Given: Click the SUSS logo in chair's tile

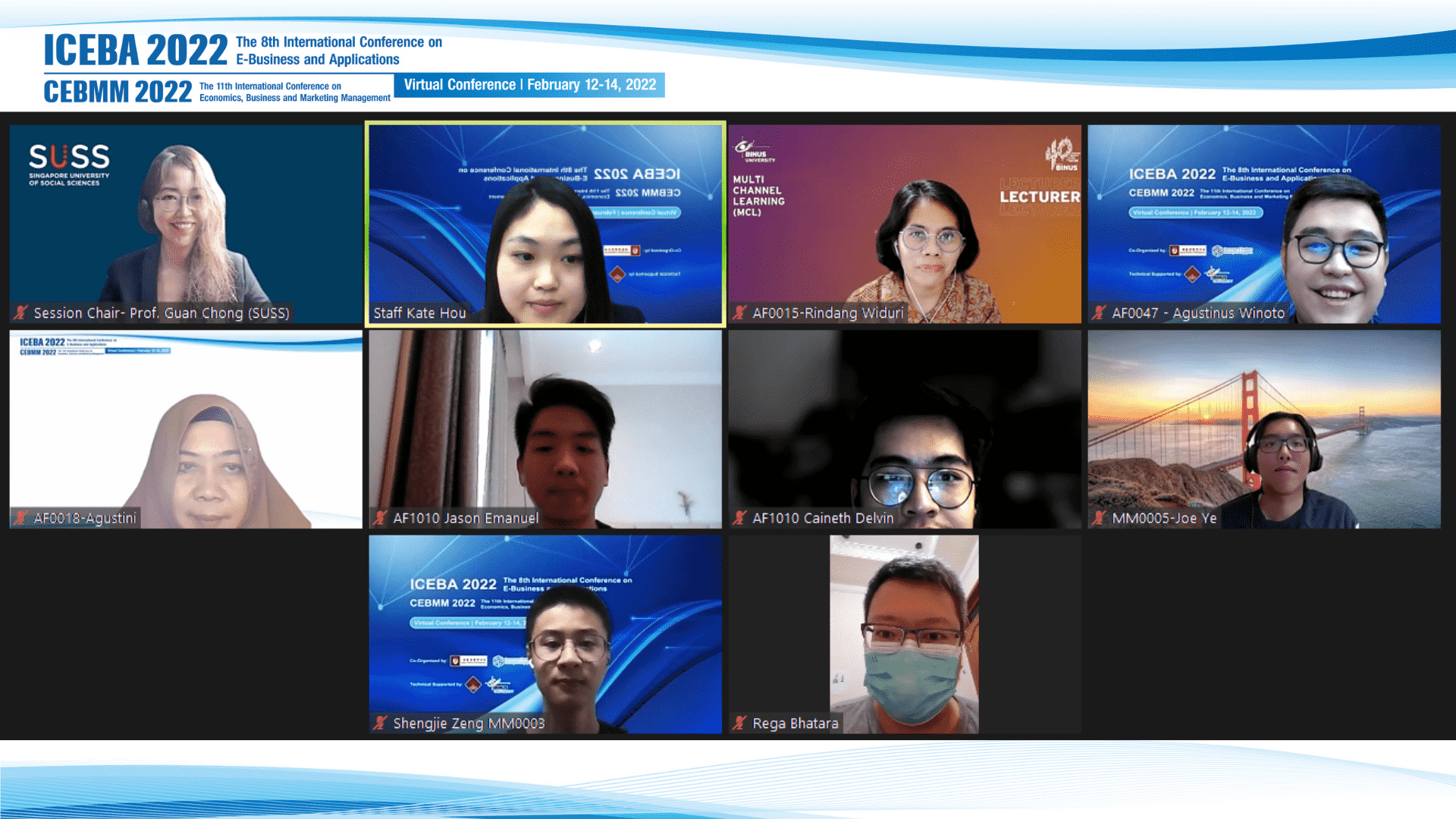Looking at the screenshot, I should point(69,165).
